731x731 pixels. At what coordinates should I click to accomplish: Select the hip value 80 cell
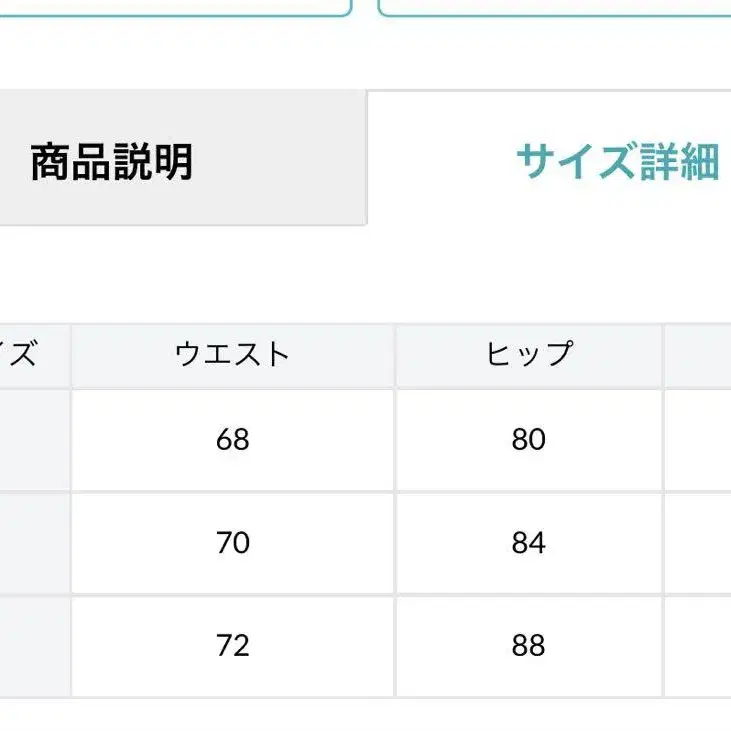pyautogui.click(x=528, y=440)
